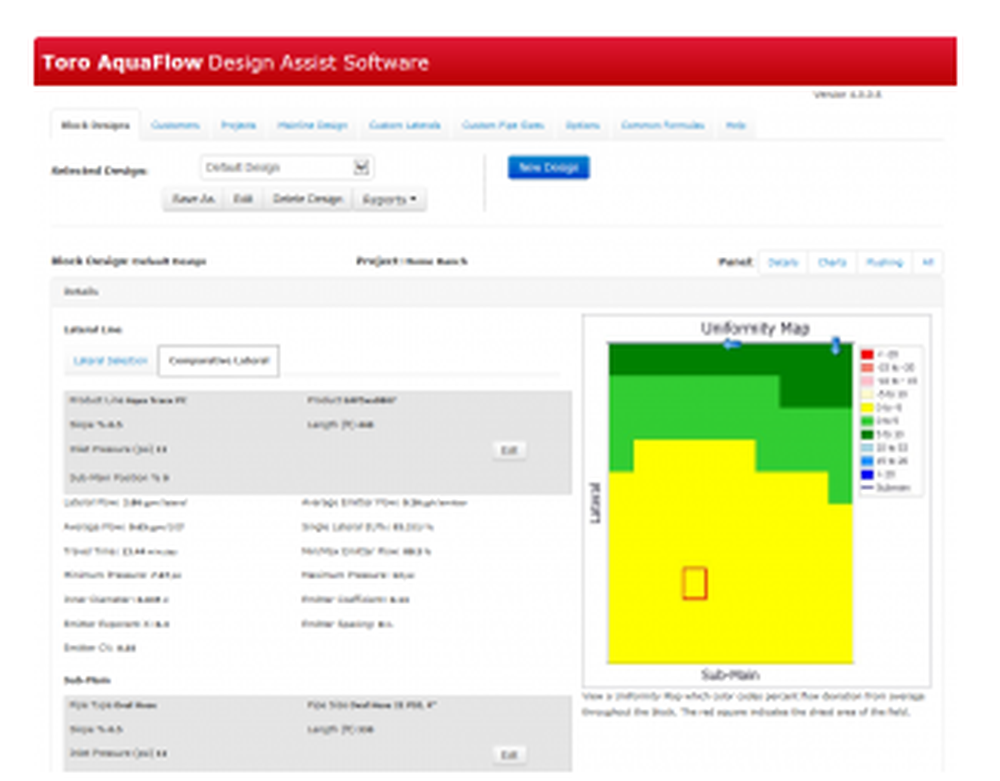Click the red rectangle marker on the map
Viewport: 1000px width, 781px height.
click(x=695, y=583)
